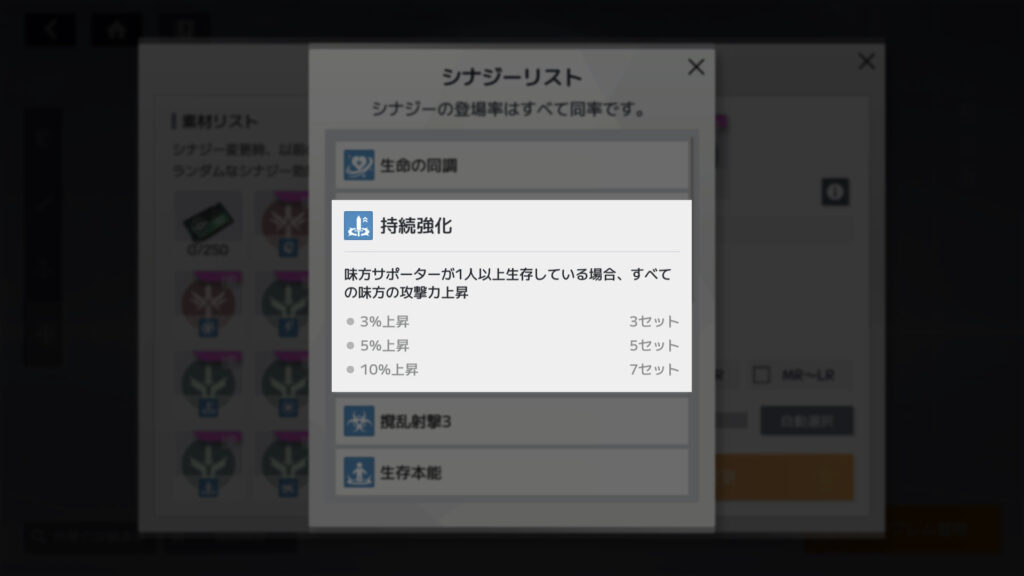Click the orange confirm button
The height and width of the screenshot is (576, 1024).
784,477
